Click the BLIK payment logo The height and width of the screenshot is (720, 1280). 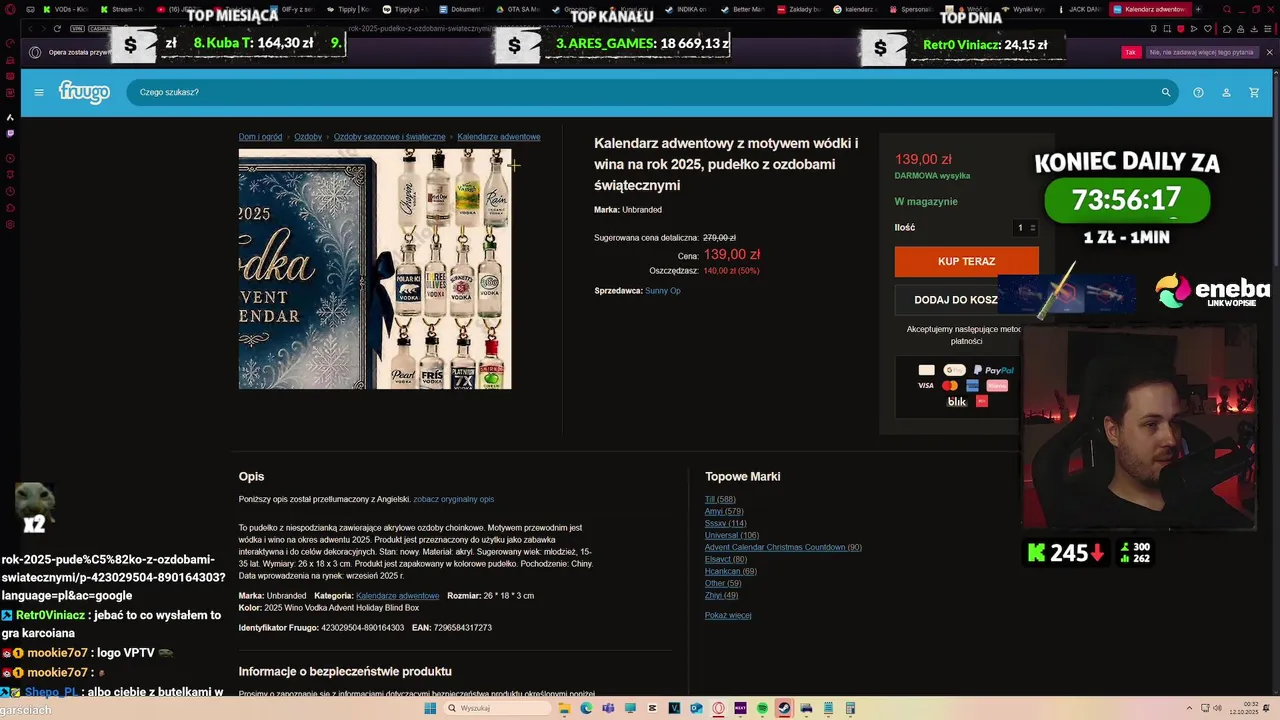tap(957, 402)
